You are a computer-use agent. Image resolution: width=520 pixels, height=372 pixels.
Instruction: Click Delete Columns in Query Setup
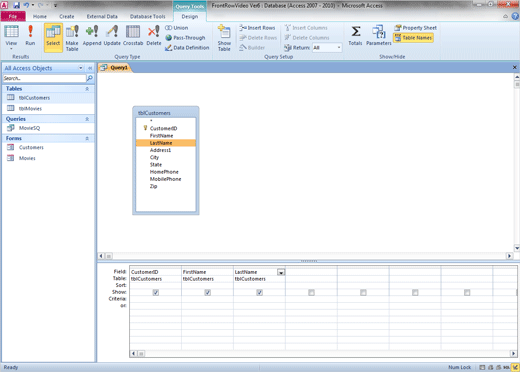(x=307, y=38)
